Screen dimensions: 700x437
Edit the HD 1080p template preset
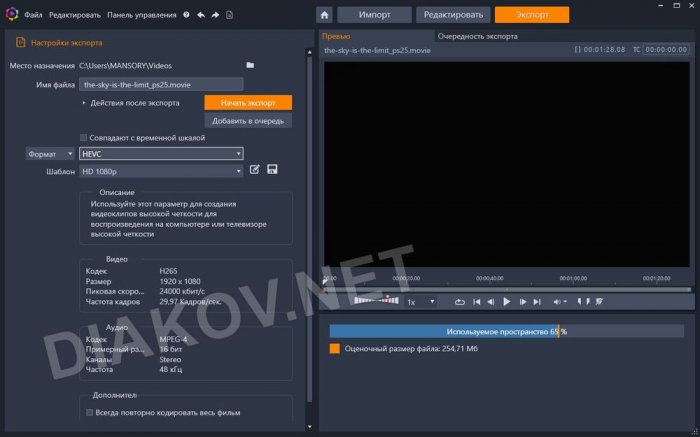click(254, 169)
